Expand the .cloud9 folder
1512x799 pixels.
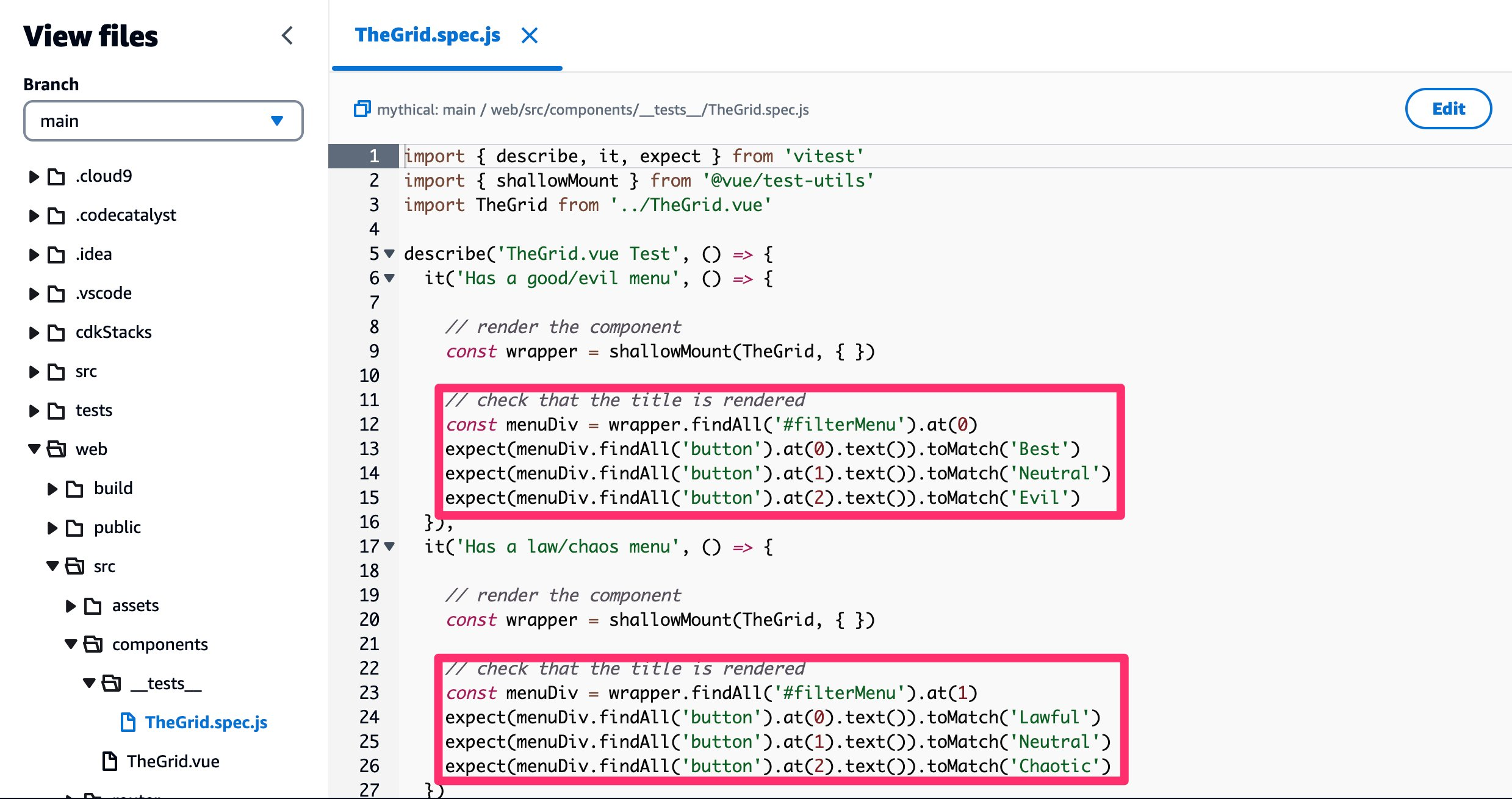point(34,177)
